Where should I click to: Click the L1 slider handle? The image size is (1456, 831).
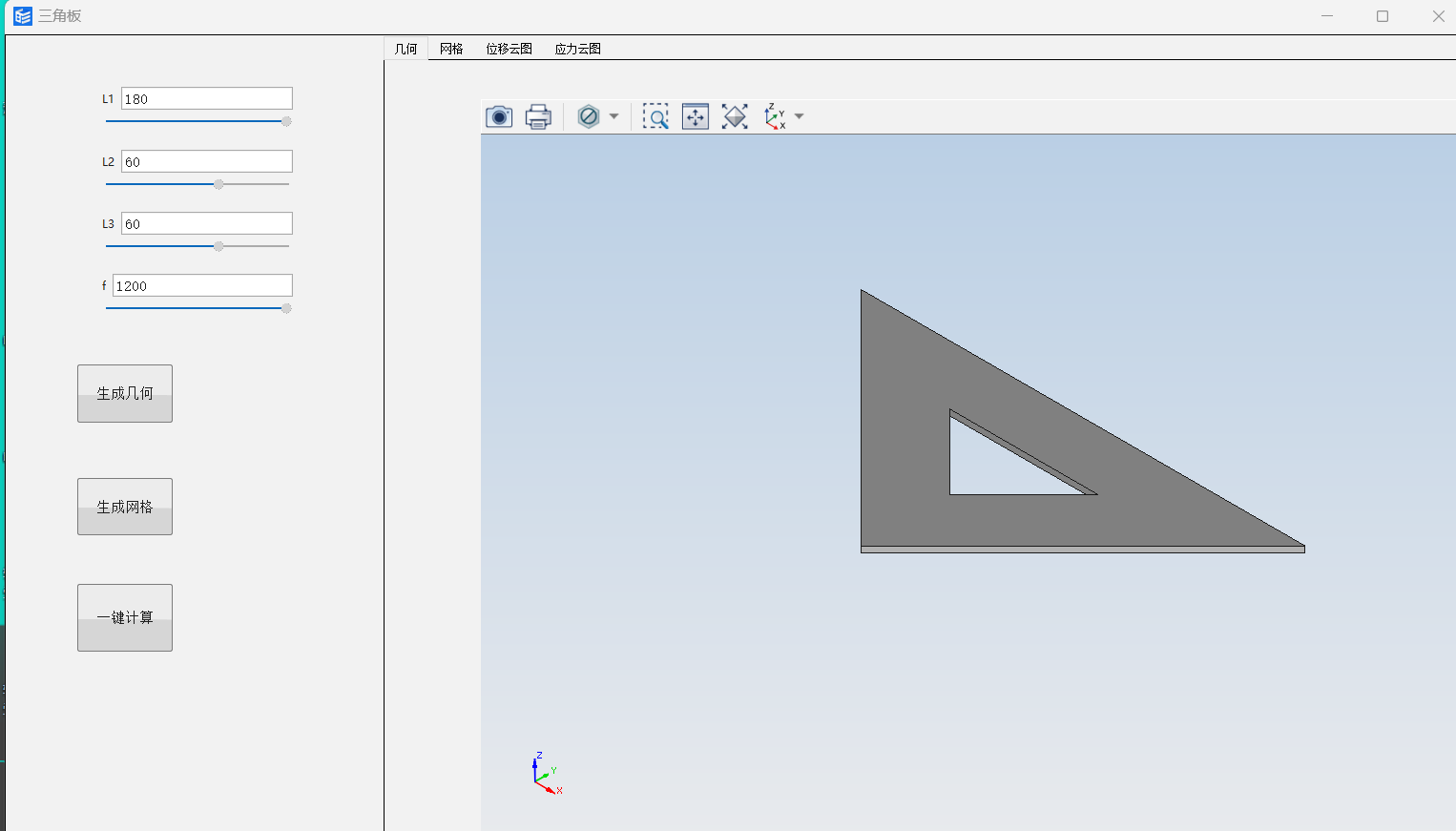[x=286, y=121]
